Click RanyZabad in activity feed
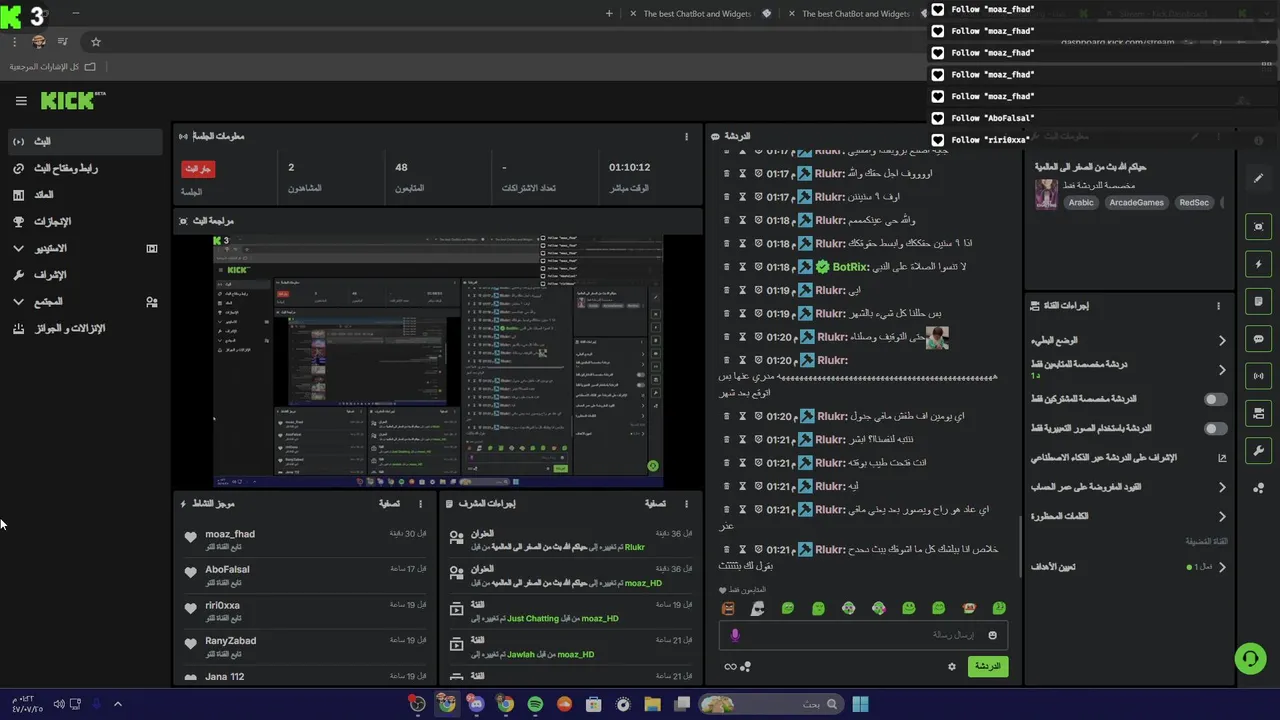Viewport: 1280px width, 720px height. pos(230,640)
